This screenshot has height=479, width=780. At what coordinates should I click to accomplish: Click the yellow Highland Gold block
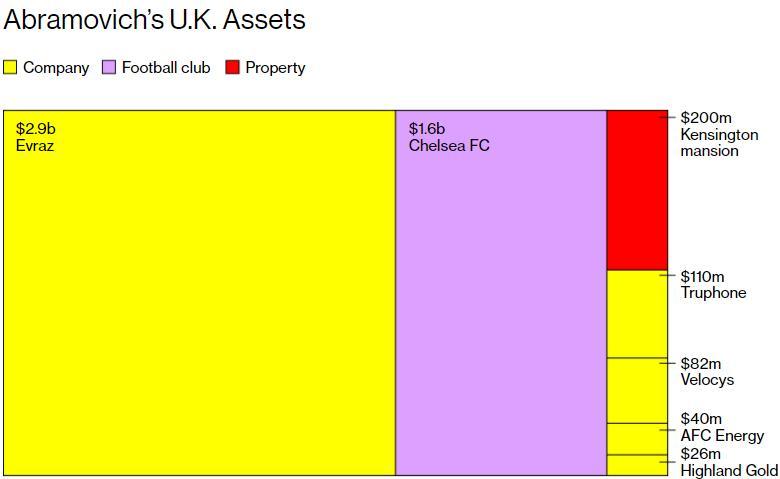637,465
